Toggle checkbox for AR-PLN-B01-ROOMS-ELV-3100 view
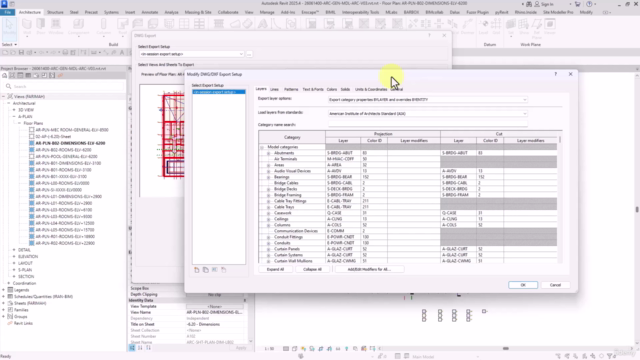The height and width of the screenshot is (360, 640). (31, 170)
